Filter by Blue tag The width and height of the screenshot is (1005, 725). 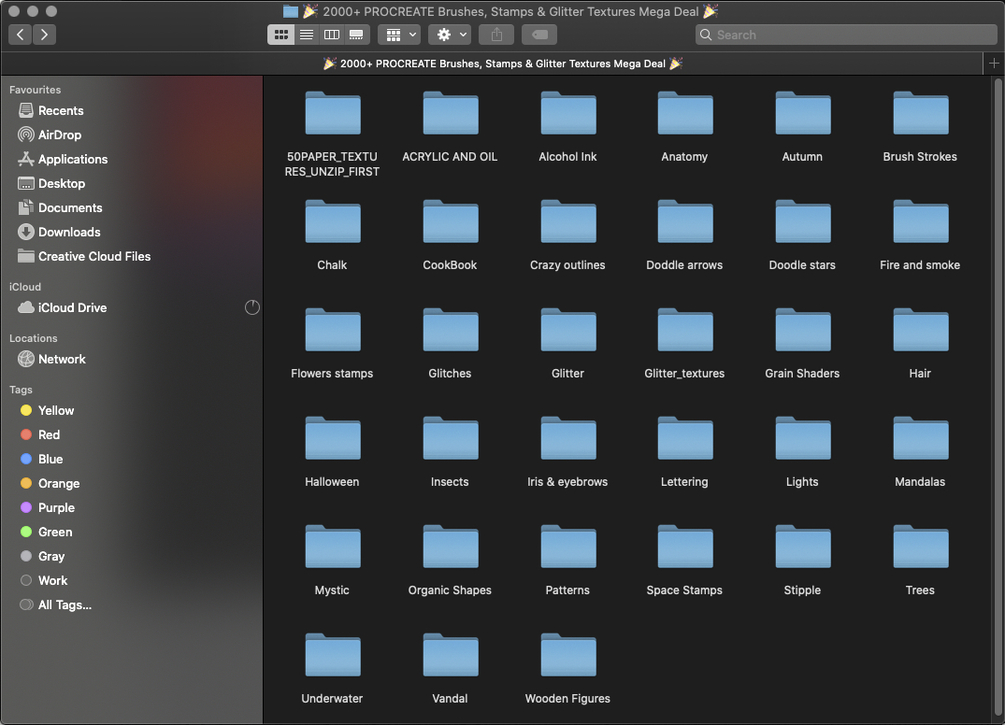(x=41, y=460)
